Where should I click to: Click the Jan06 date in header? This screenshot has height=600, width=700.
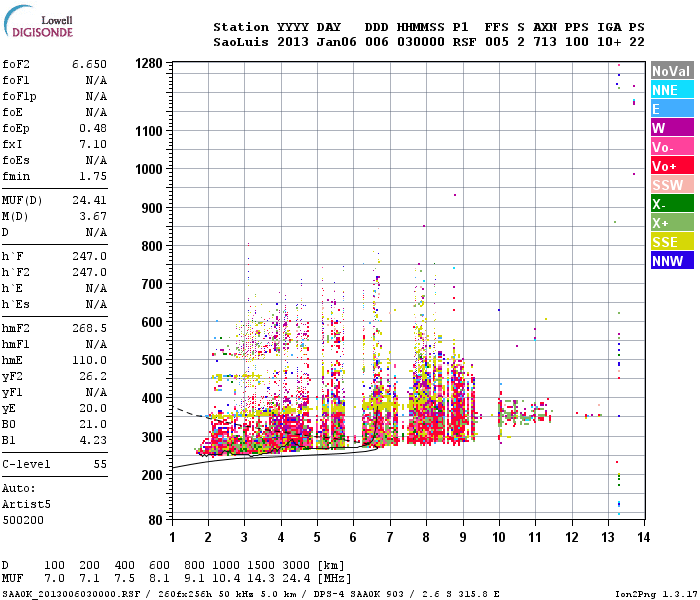tap(337, 42)
